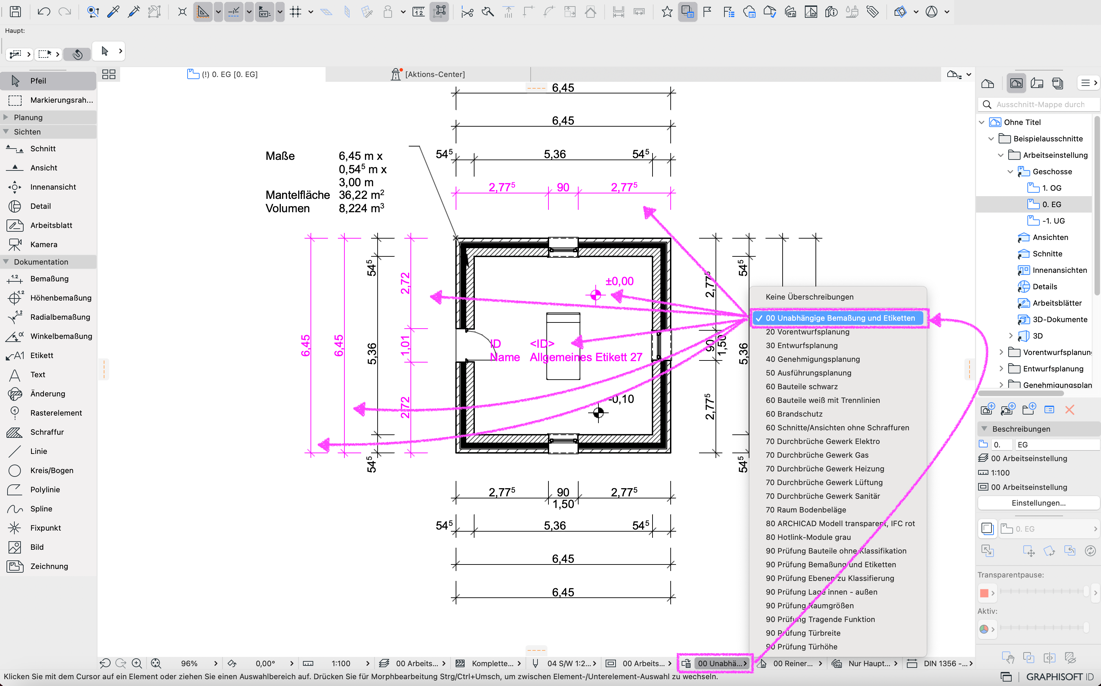Select the Pfeil arrow tool
The image size is (1101, 686).
pos(48,81)
